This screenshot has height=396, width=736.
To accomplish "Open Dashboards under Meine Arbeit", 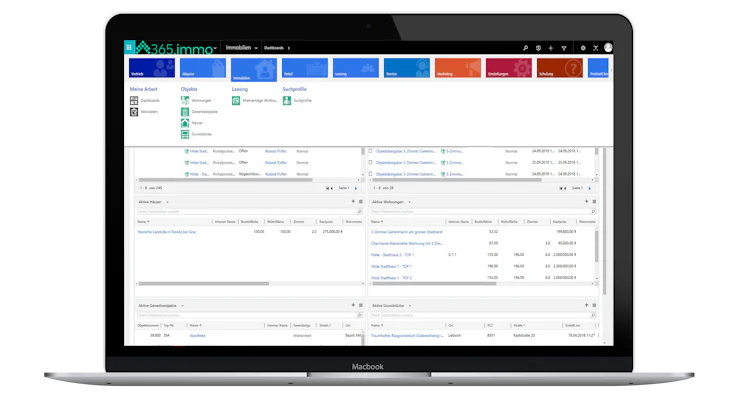I will (x=145, y=100).
